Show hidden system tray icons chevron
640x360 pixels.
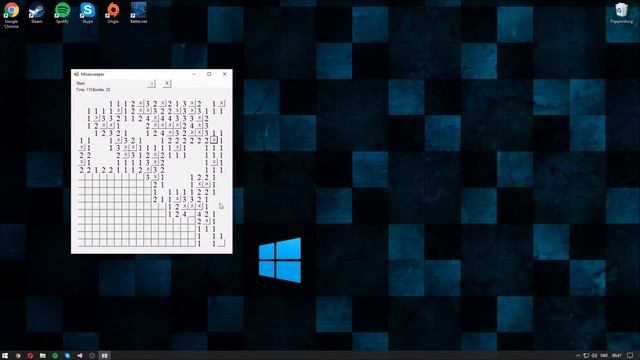pos(578,356)
